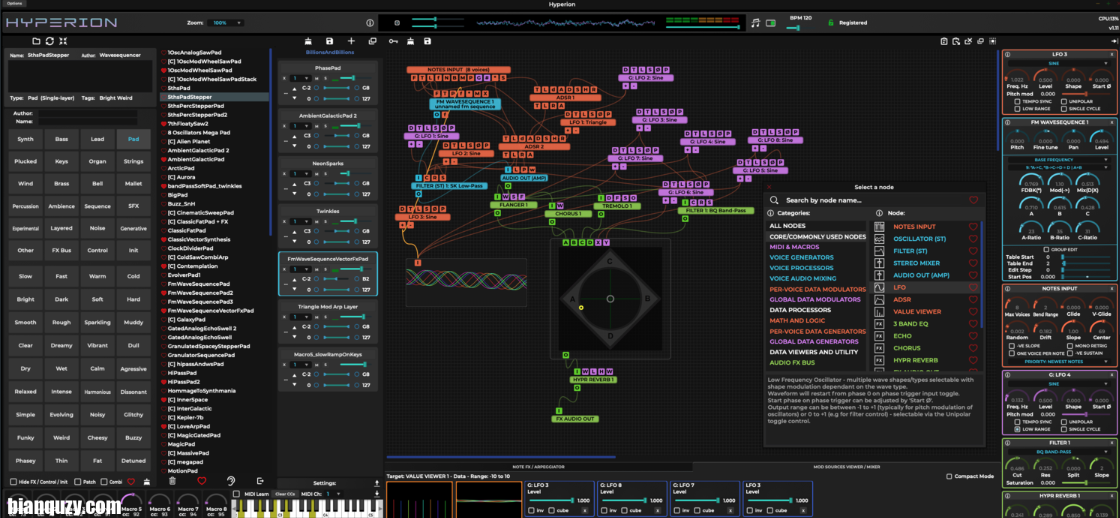Filter by the Strings category
The height and width of the screenshot is (518, 1120).
click(x=134, y=161)
